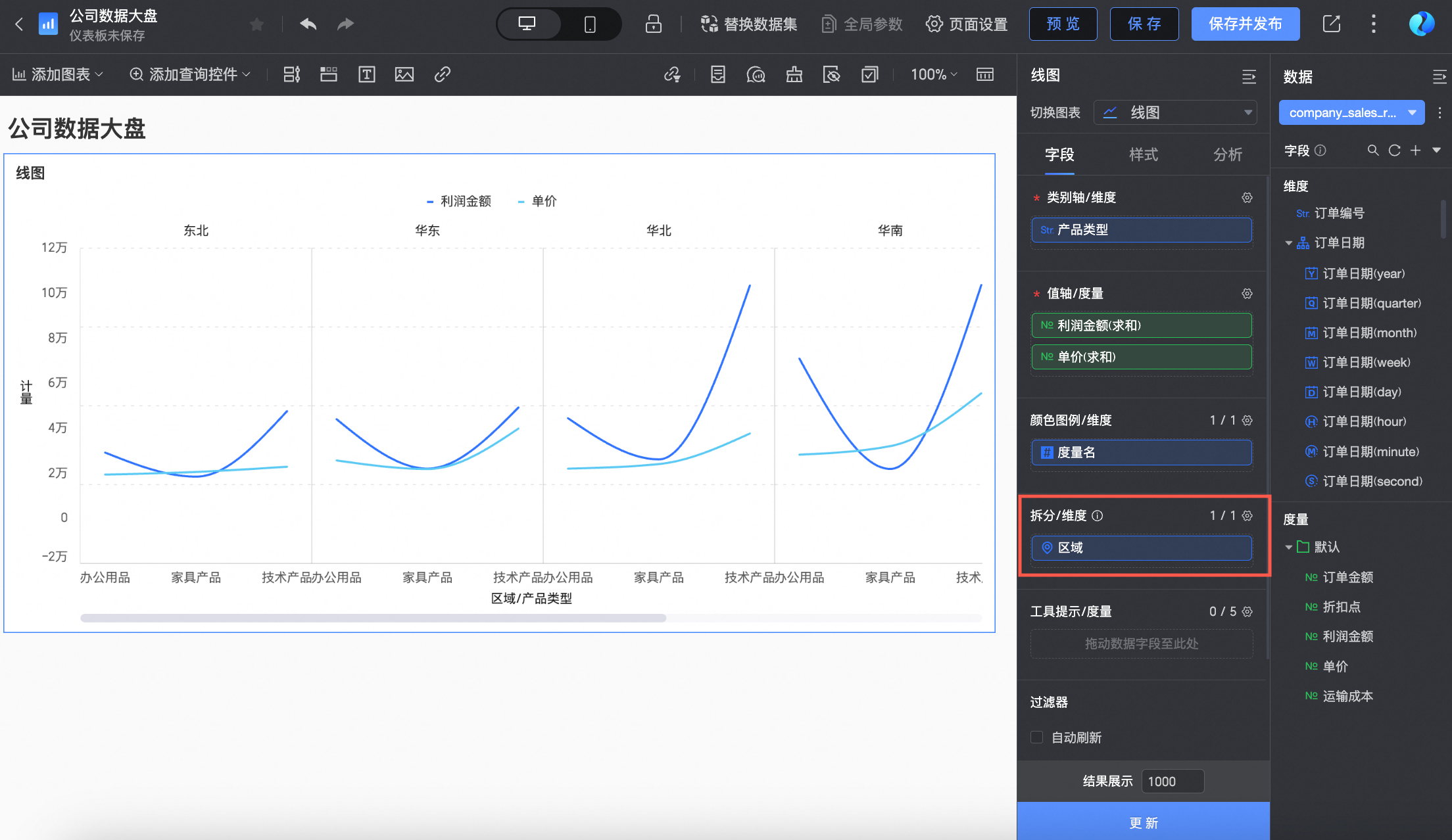
Task: Switch to mobile layout view
Action: pyautogui.click(x=590, y=24)
